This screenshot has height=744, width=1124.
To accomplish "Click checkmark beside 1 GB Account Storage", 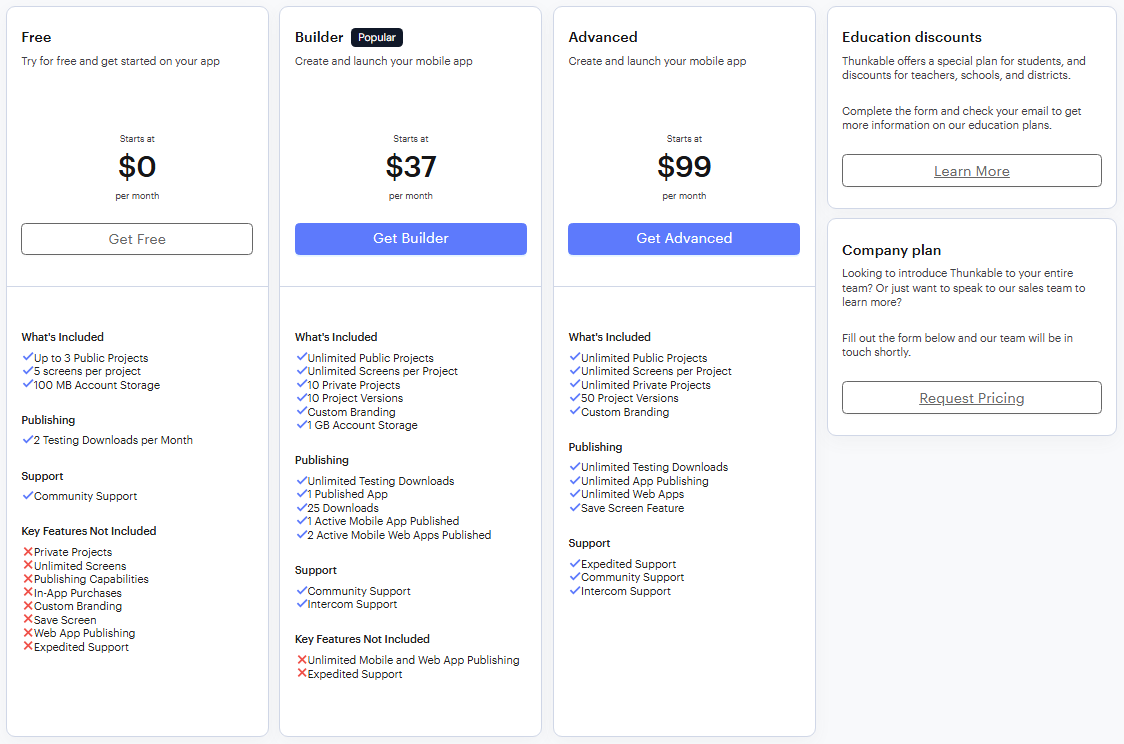I will 302,424.
